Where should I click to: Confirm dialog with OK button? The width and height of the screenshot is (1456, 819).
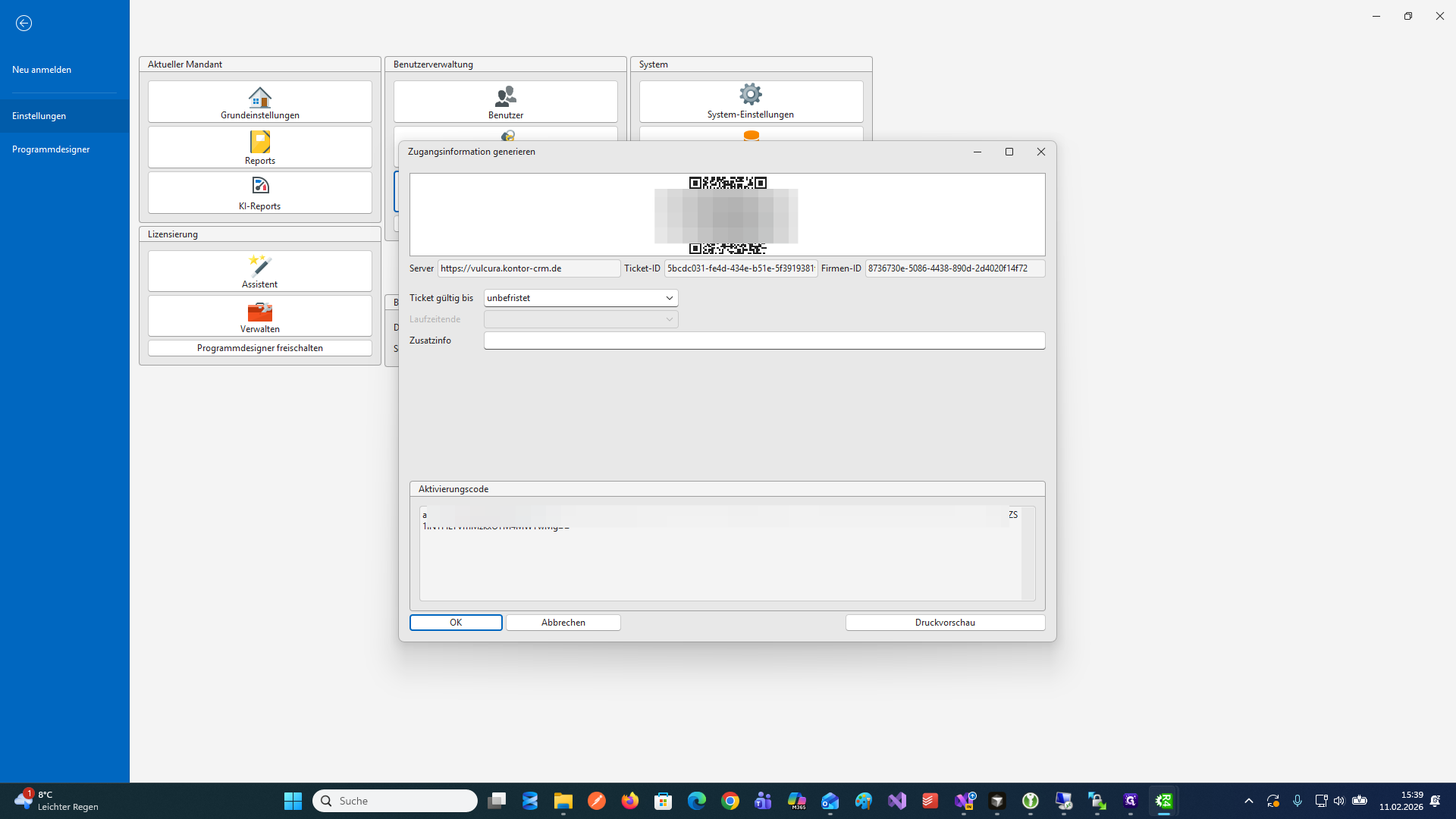point(456,623)
